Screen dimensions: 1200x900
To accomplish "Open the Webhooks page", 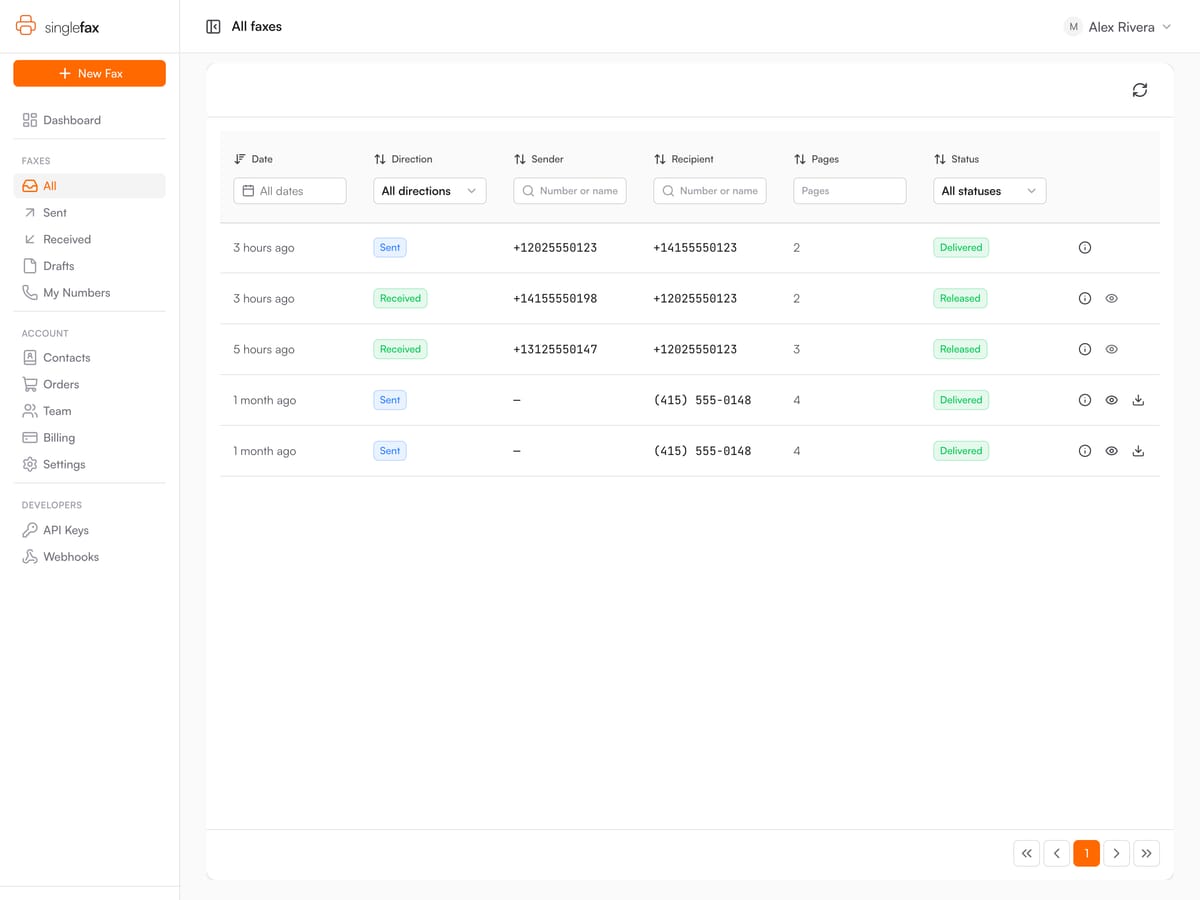I will click(89, 557).
